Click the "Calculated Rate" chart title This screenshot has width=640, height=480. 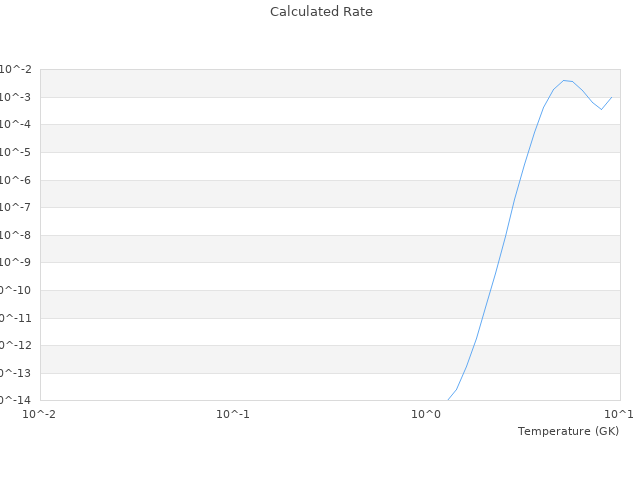(x=320, y=12)
